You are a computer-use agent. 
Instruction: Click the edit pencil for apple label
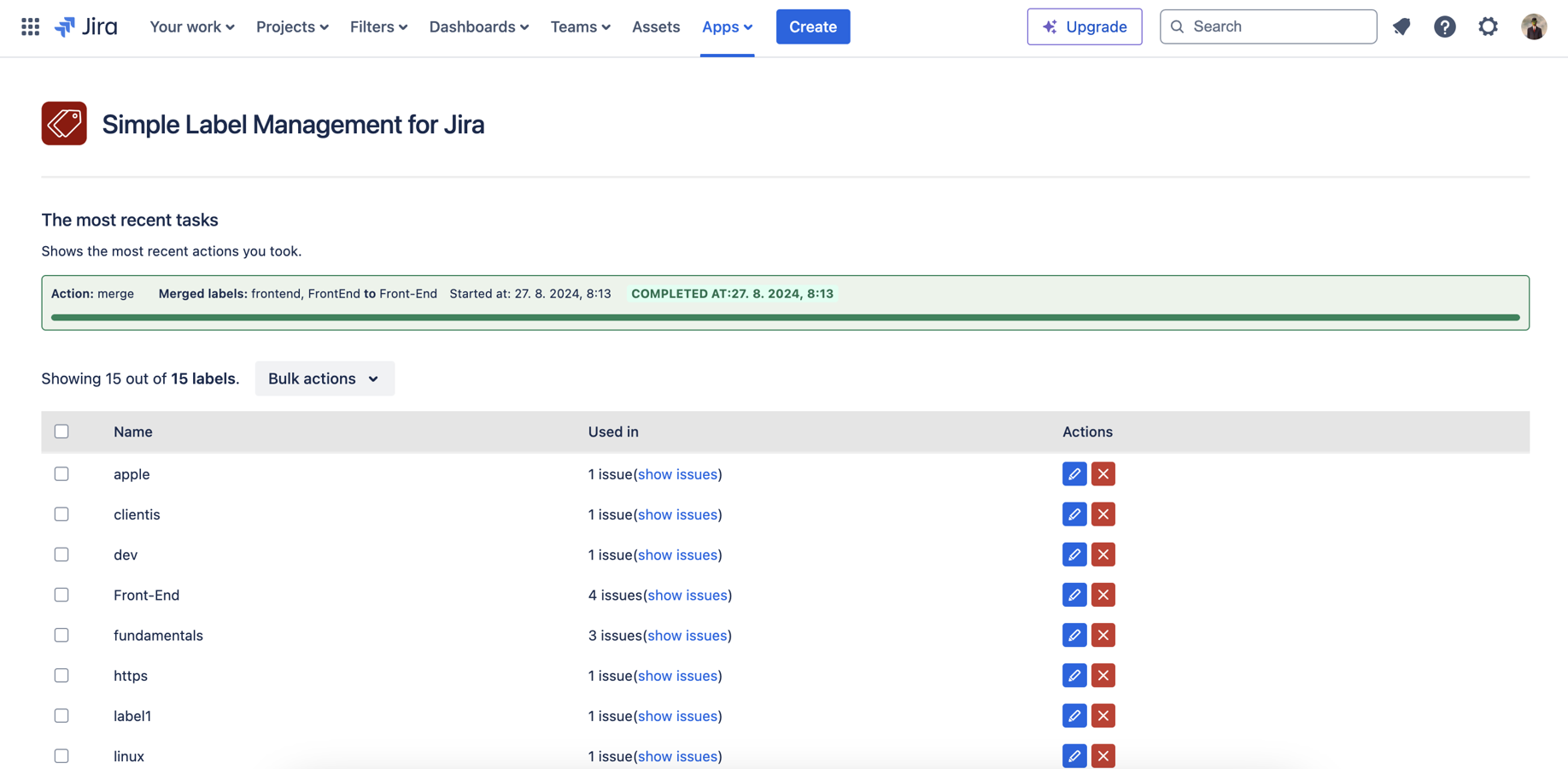click(x=1074, y=474)
